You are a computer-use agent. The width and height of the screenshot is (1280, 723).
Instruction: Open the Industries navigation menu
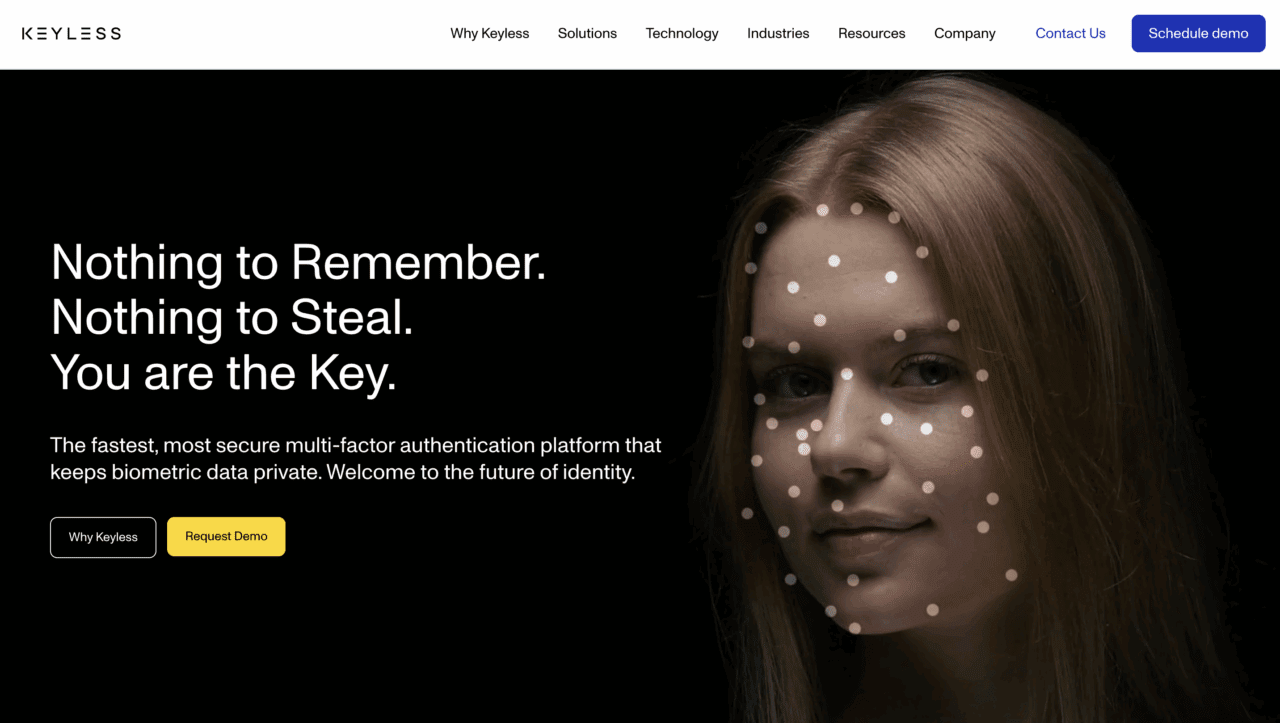[778, 33]
